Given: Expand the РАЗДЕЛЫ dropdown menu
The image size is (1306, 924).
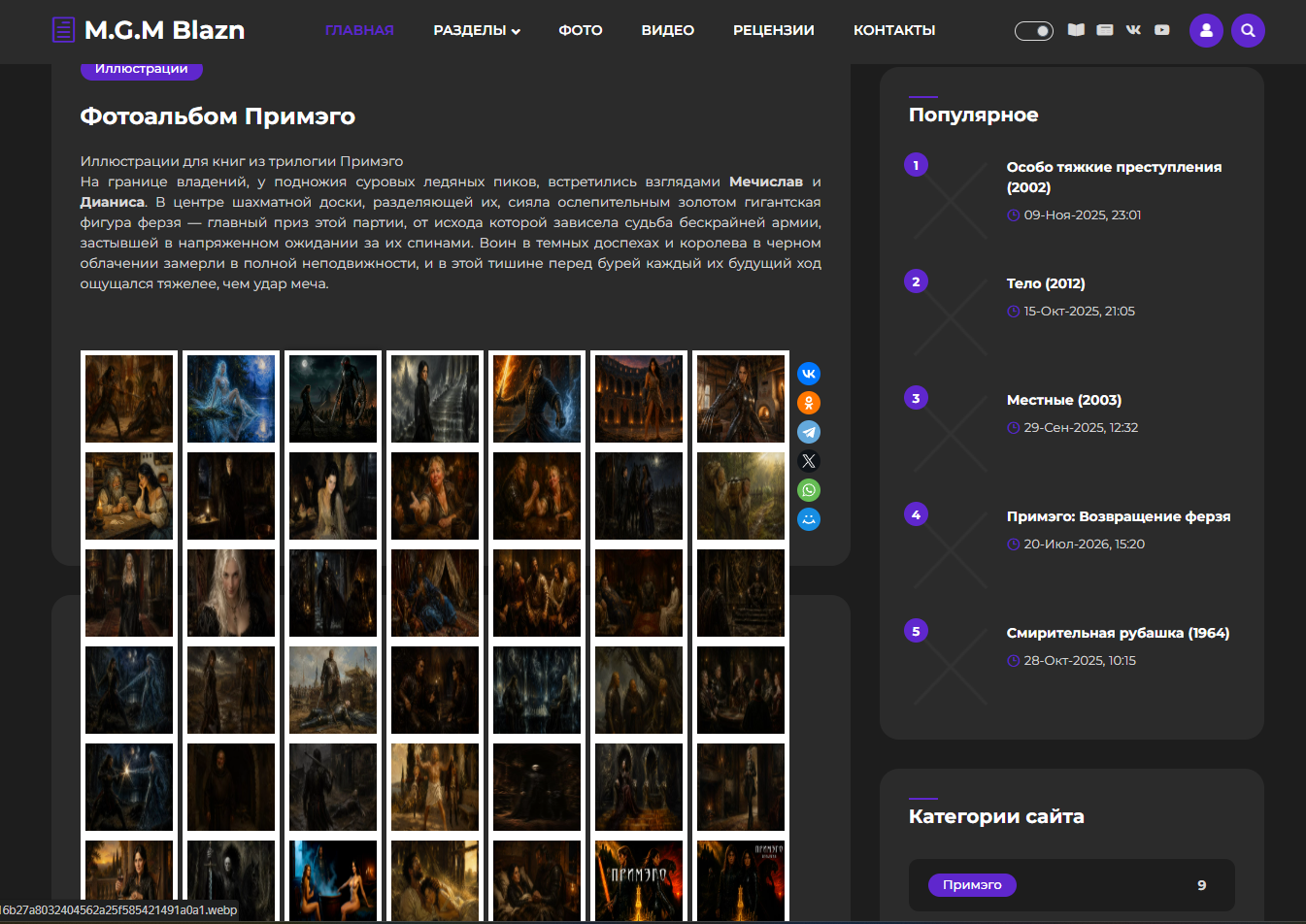Looking at the screenshot, I should point(477,30).
